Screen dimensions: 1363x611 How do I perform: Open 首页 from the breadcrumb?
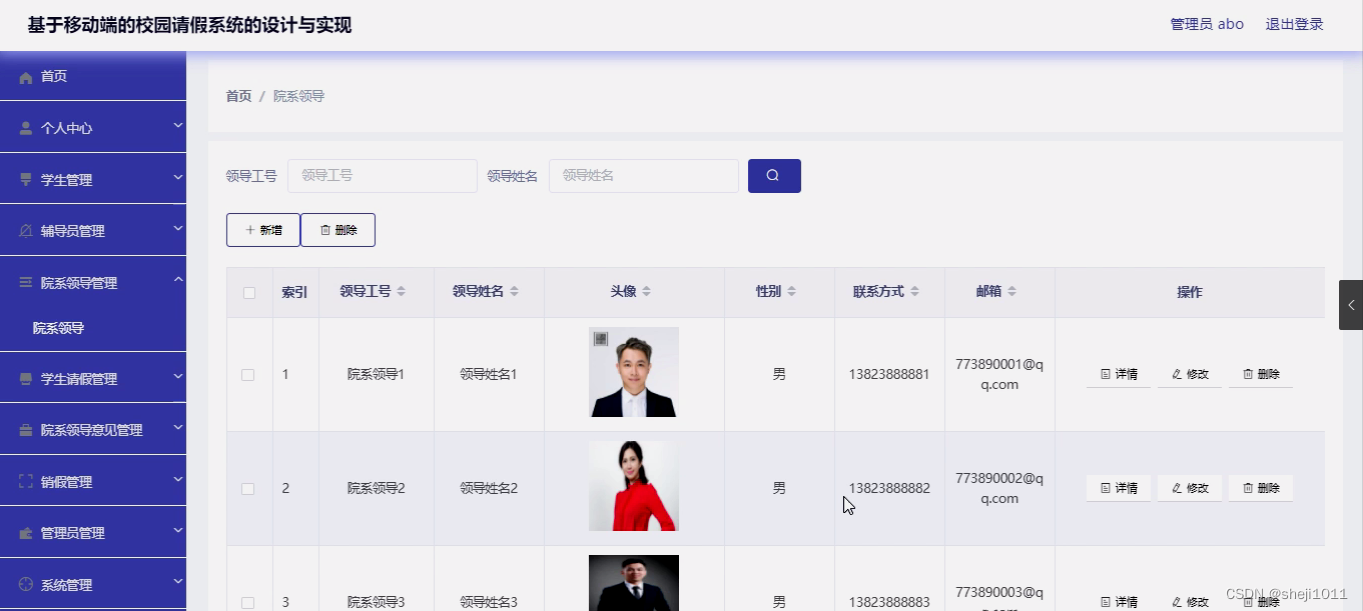[238, 95]
